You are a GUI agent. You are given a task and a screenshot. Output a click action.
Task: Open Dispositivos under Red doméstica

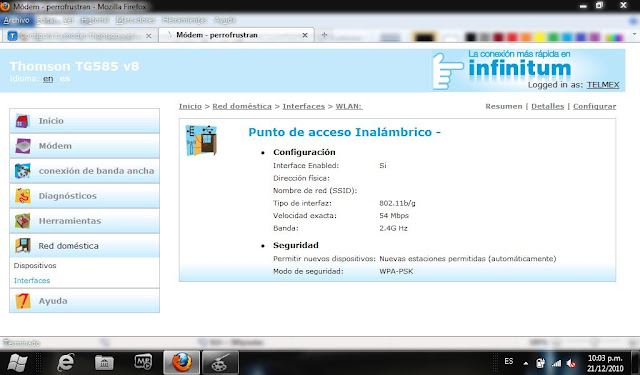coord(35,266)
